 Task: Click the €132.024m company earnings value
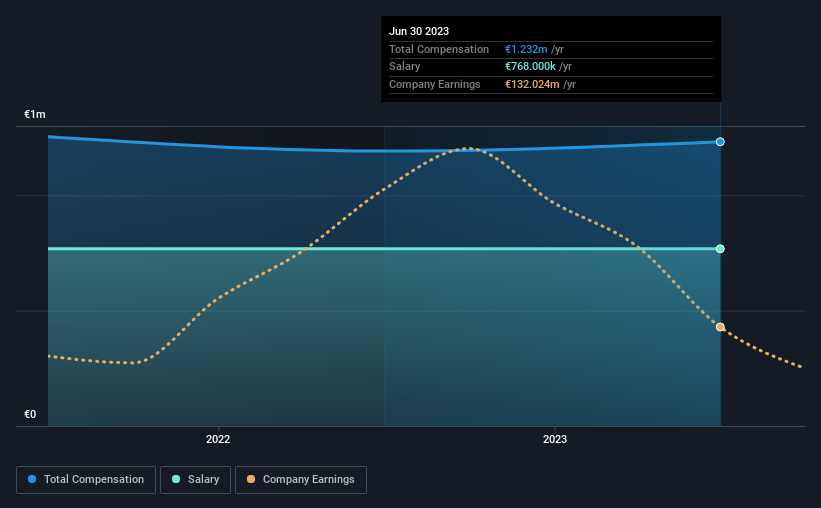point(532,84)
